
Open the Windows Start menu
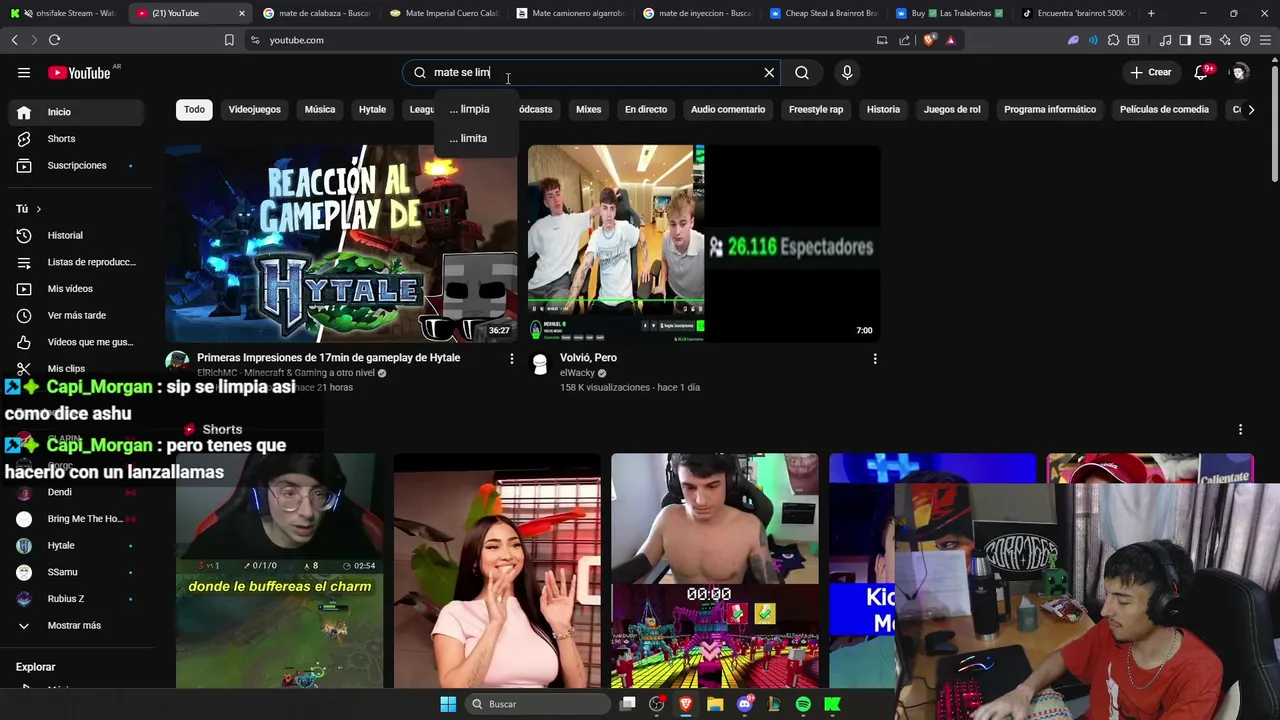[x=448, y=704]
